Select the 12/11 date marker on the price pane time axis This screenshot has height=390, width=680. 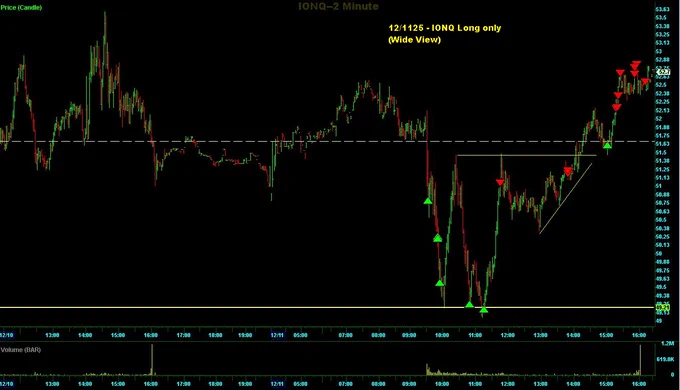pyautogui.click(x=277, y=335)
